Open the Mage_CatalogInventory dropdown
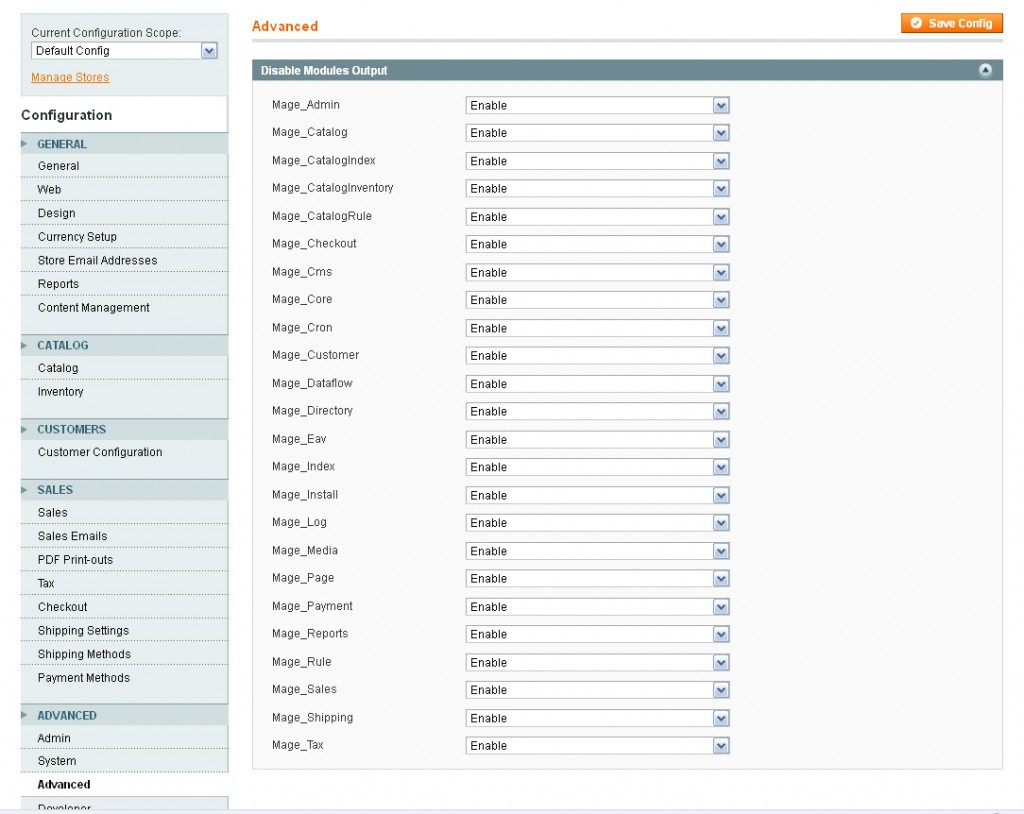The image size is (1024, 814). (597, 188)
